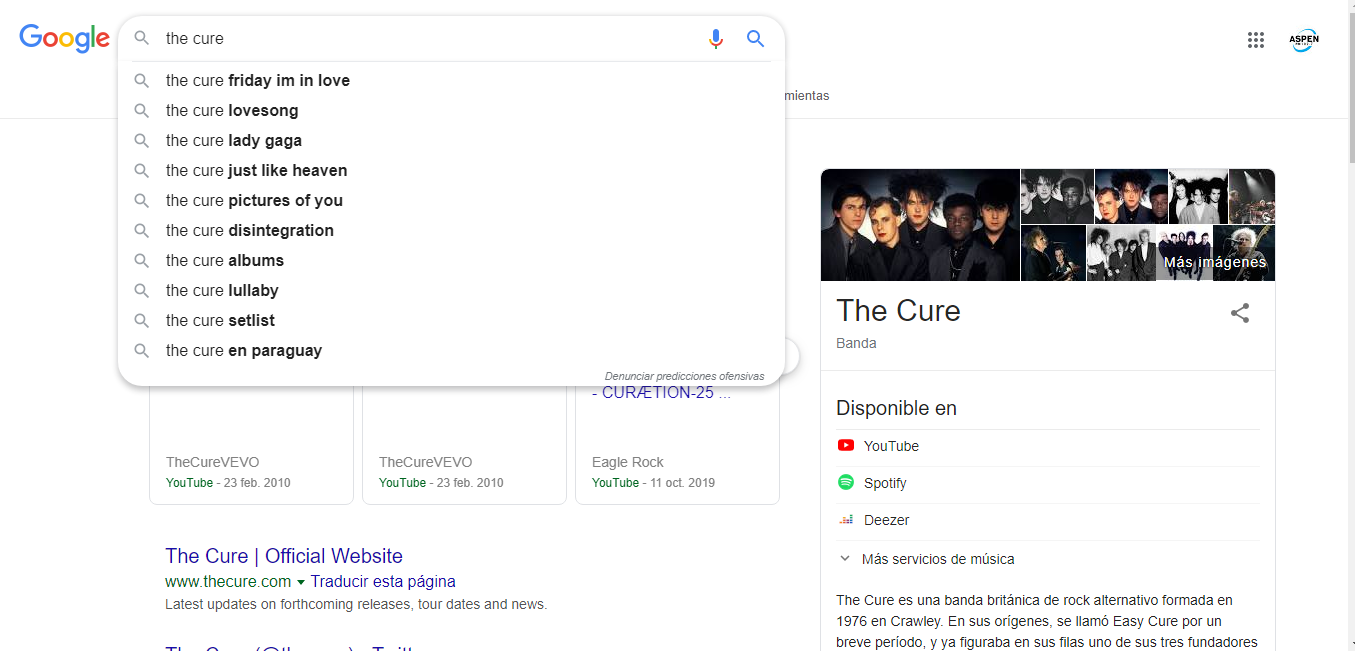Screen dimensions: 1355x651
Task: Open the Aspen account avatar
Action: pos(1303,40)
